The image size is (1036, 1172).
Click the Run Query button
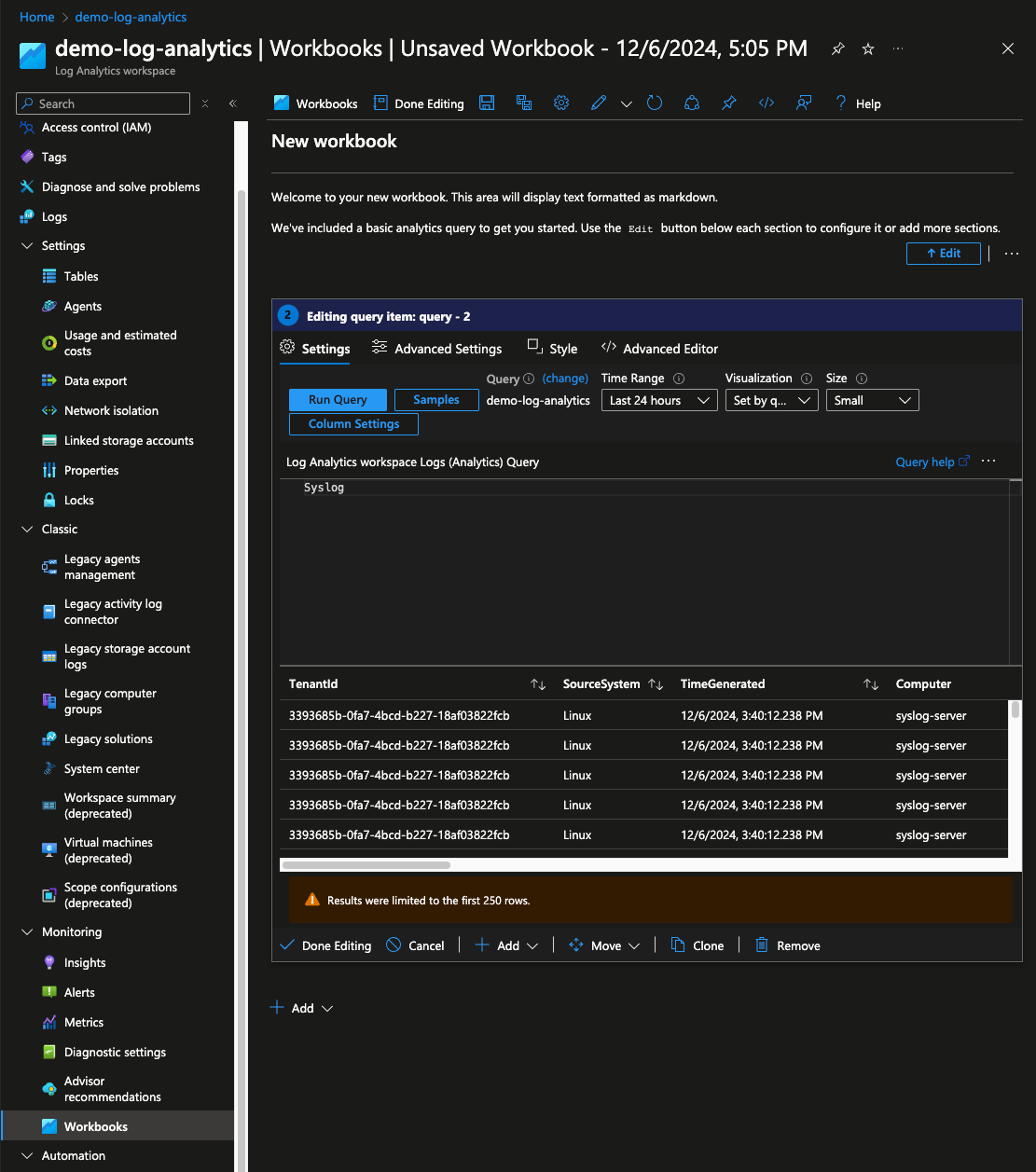[338, 400]
